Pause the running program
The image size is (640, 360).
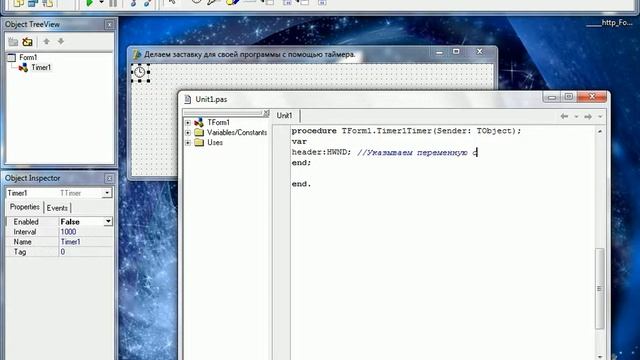(113, 3)
